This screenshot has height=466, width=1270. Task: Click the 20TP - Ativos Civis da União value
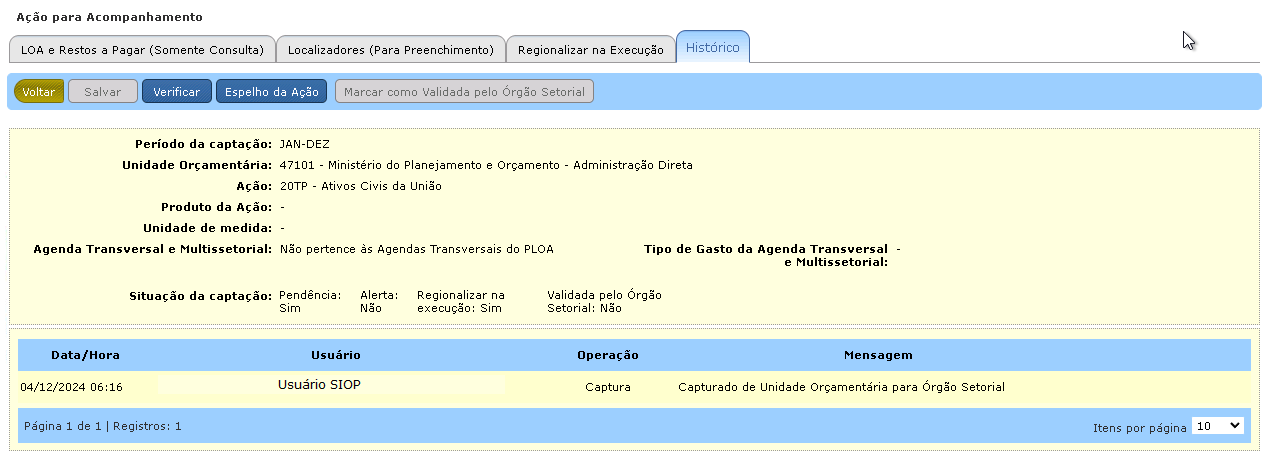(360, 186)
